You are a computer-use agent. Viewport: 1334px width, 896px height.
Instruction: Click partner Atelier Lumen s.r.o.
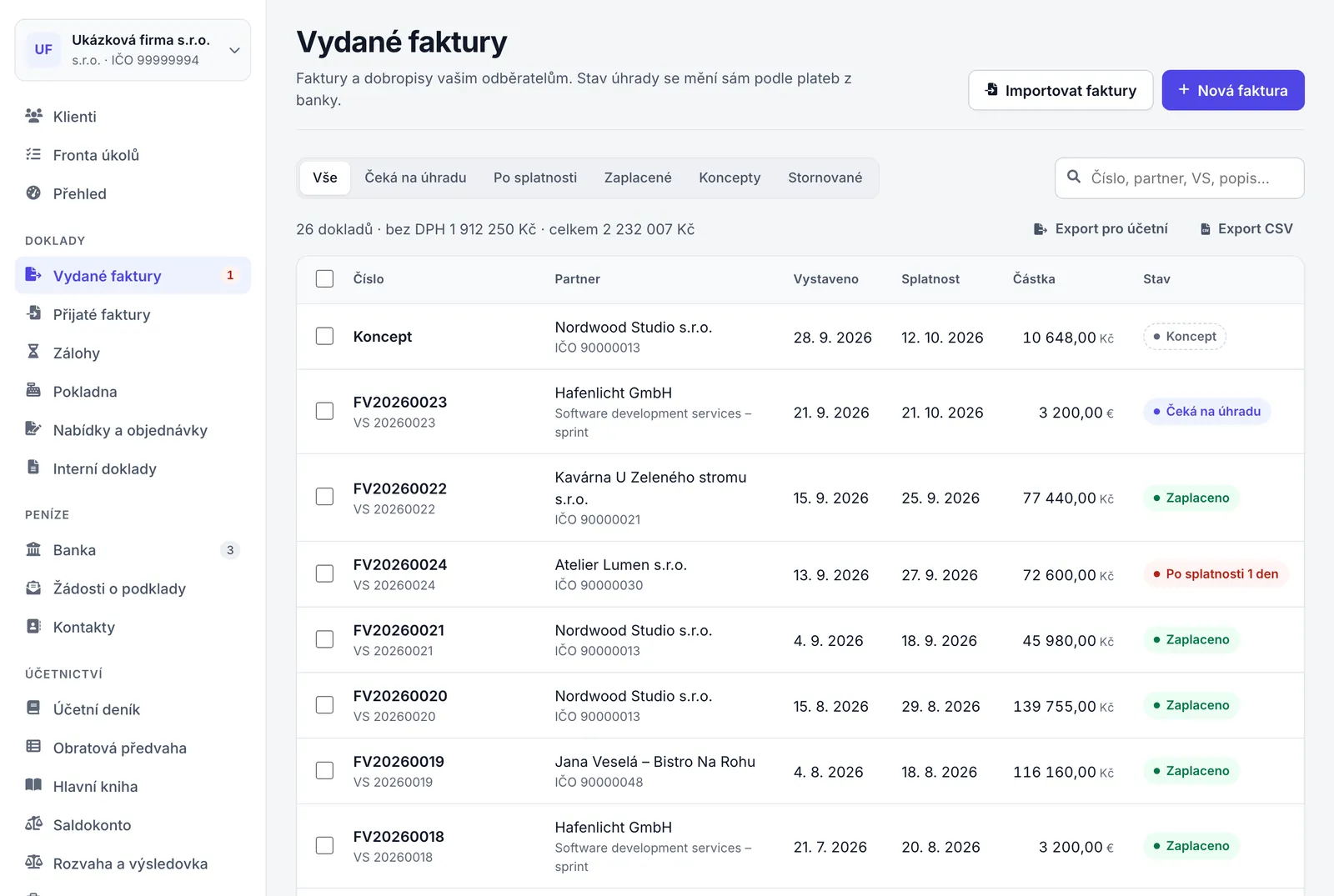[621, 565]
